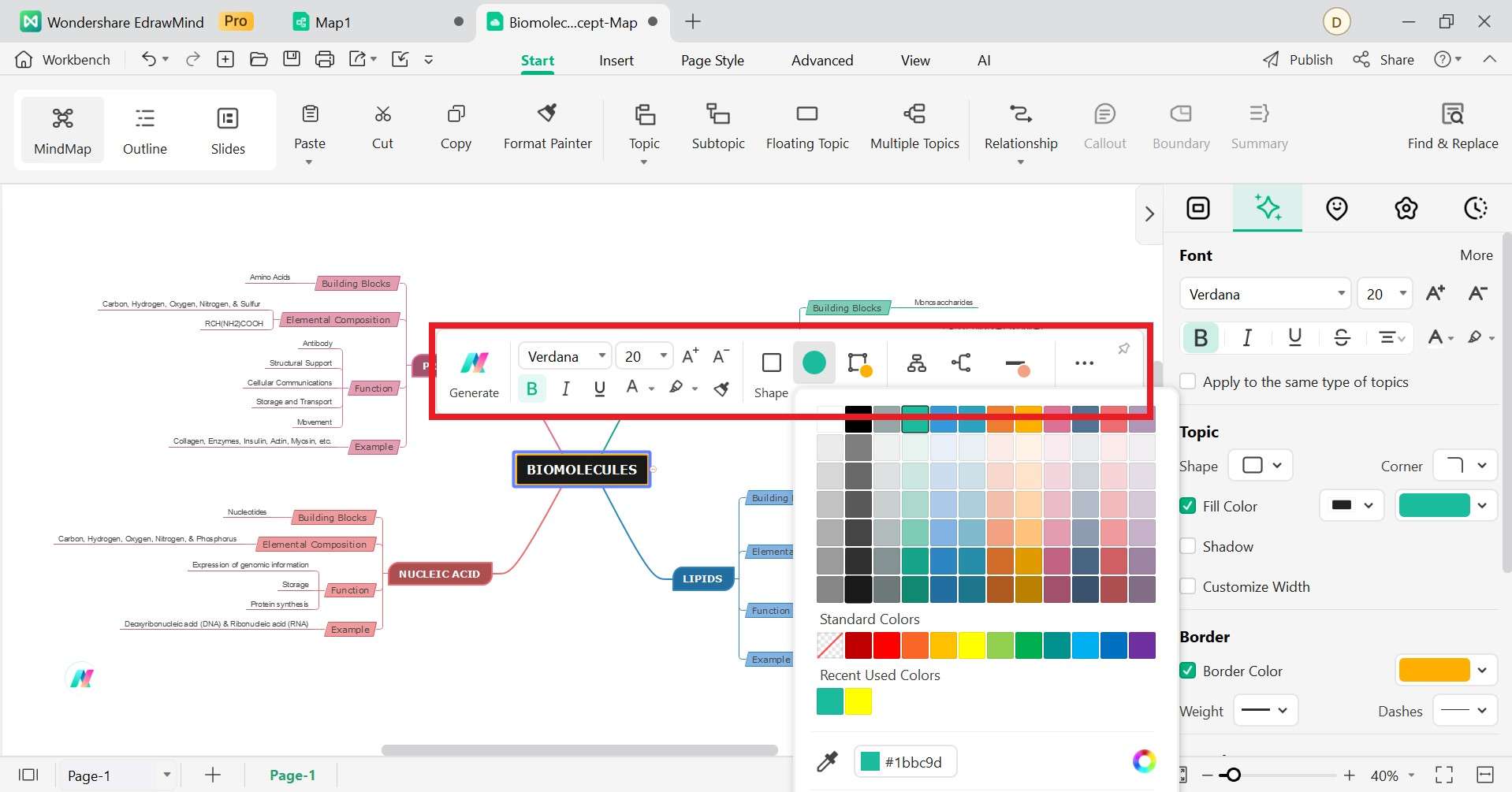Screen dimensions: 1512x792
Task: Decrease font size in floating toolbar
Action: pos(721,356)
